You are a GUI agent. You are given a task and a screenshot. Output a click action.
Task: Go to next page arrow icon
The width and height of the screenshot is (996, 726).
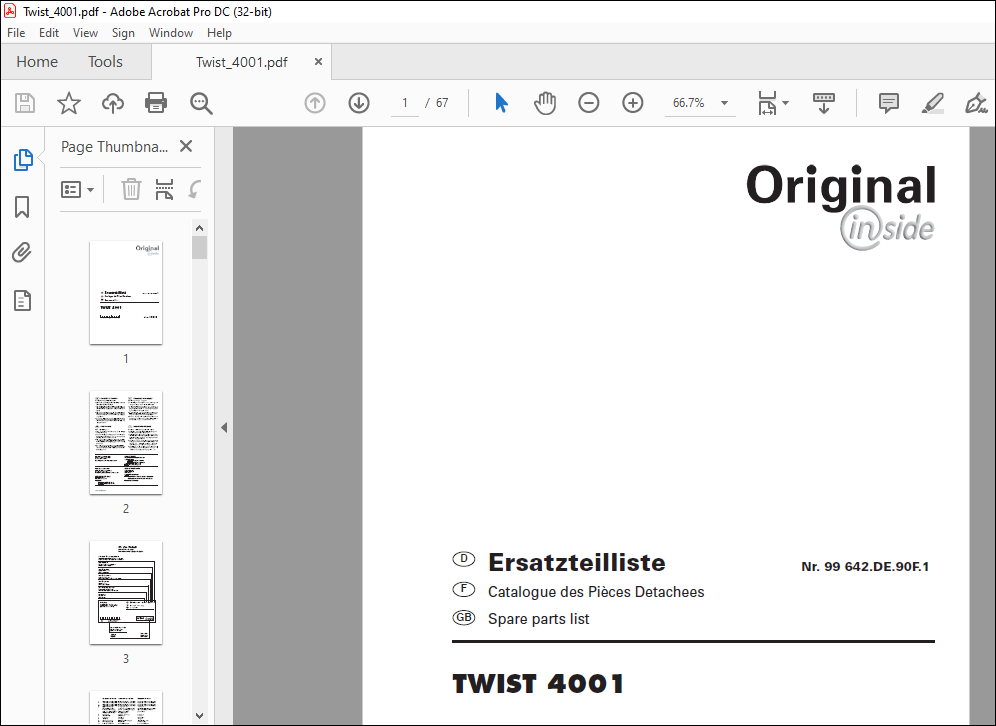[359, 103]
